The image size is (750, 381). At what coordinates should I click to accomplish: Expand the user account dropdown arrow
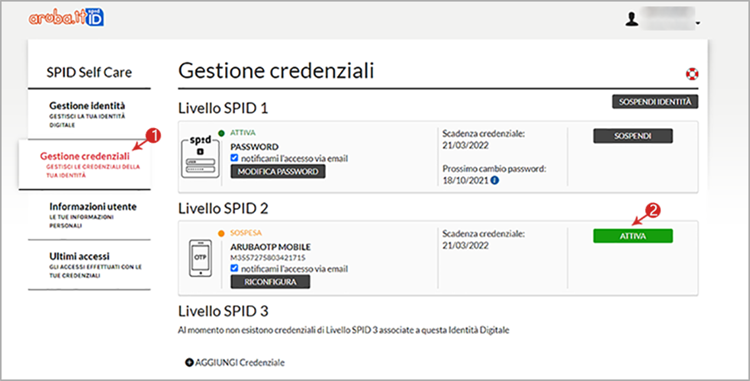click(698, 23)
